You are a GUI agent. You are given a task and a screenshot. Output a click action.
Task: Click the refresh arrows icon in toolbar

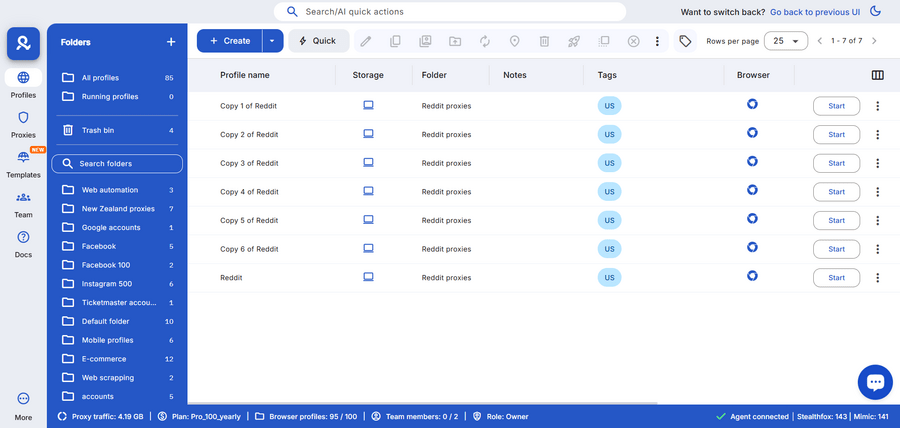tap(485, 41)
